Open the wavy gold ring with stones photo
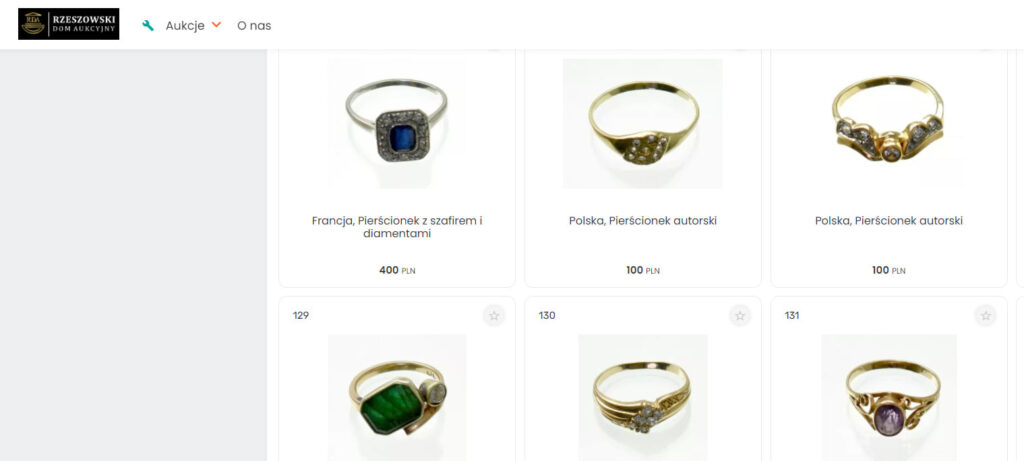The width and height of the screenshot is (1024, 461). (889, 123)
